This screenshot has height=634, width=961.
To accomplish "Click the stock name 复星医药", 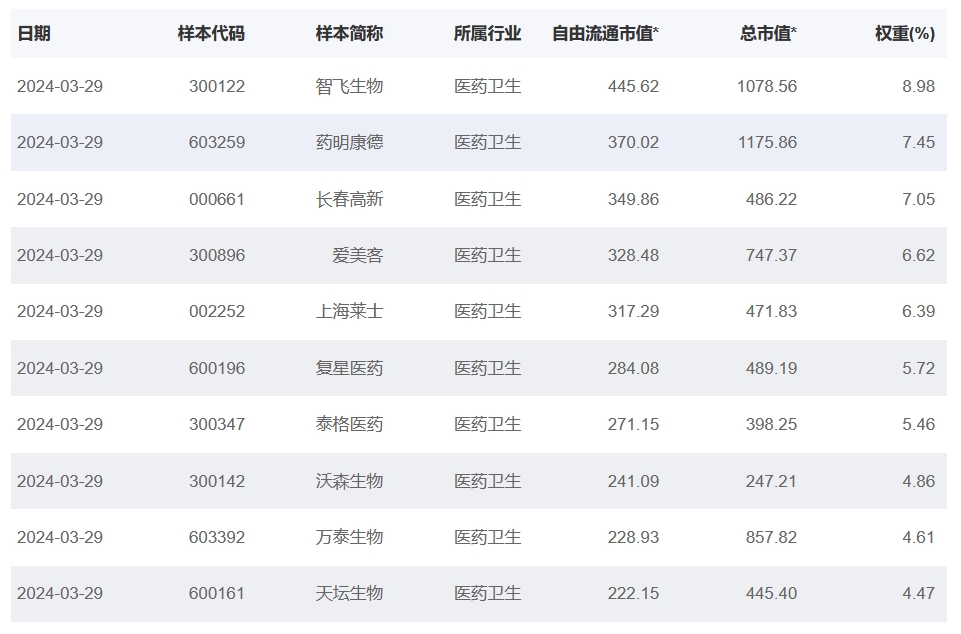I will (x=349, y=368).
